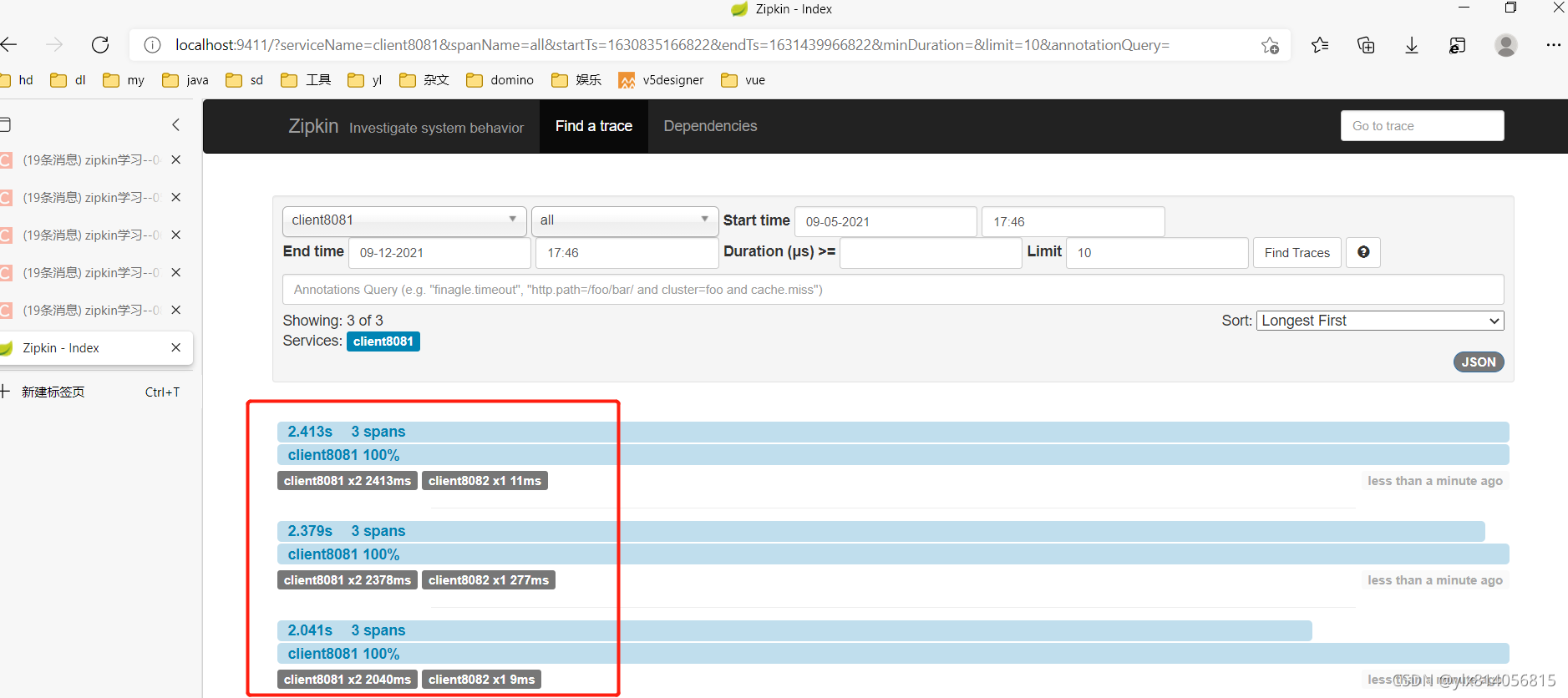Click the 新建标签页 new tab item
Screen dimensions: 1568x698
click(x=92, y=392)
